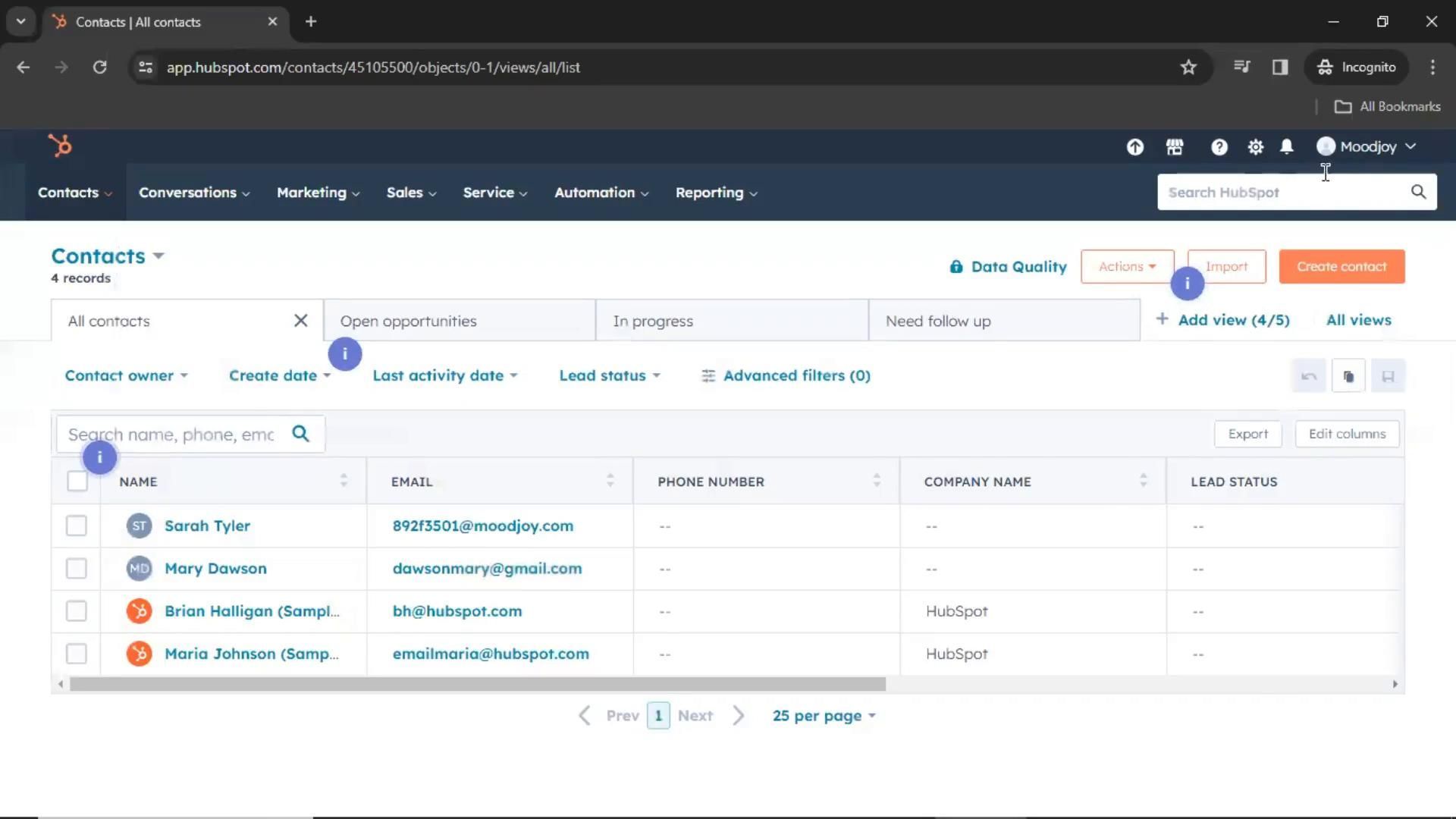Open the HubSpot Marketplace icon
Viewport: 1456px width, 819px height.
(1175, 147)
